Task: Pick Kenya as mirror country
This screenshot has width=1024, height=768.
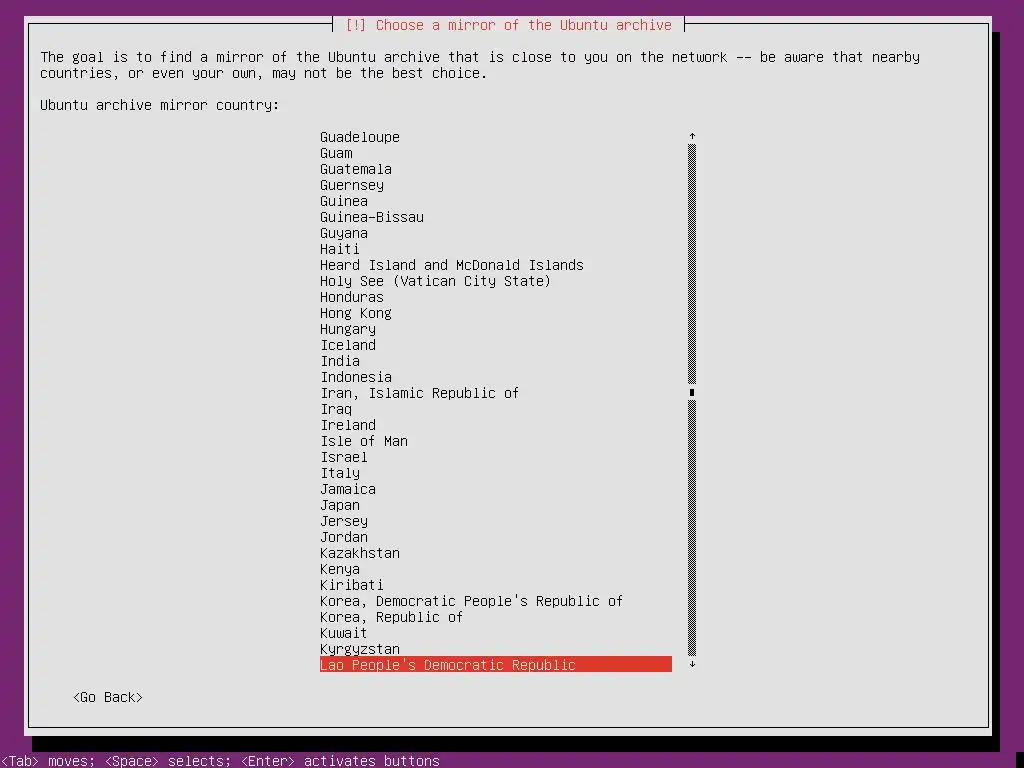Action: click(x=340, y=569)
